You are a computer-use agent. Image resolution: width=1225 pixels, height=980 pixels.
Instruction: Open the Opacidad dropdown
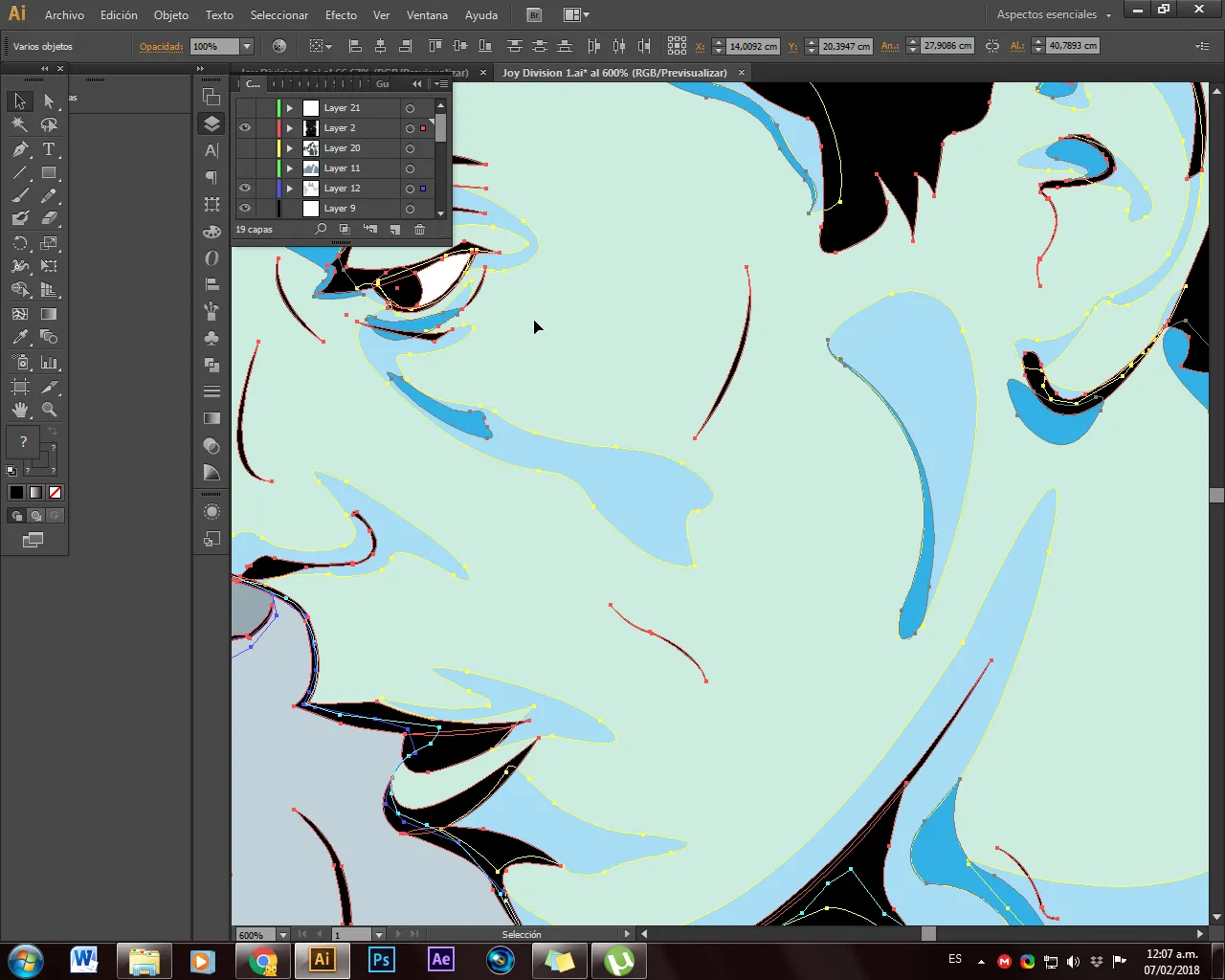pos(247,46)
